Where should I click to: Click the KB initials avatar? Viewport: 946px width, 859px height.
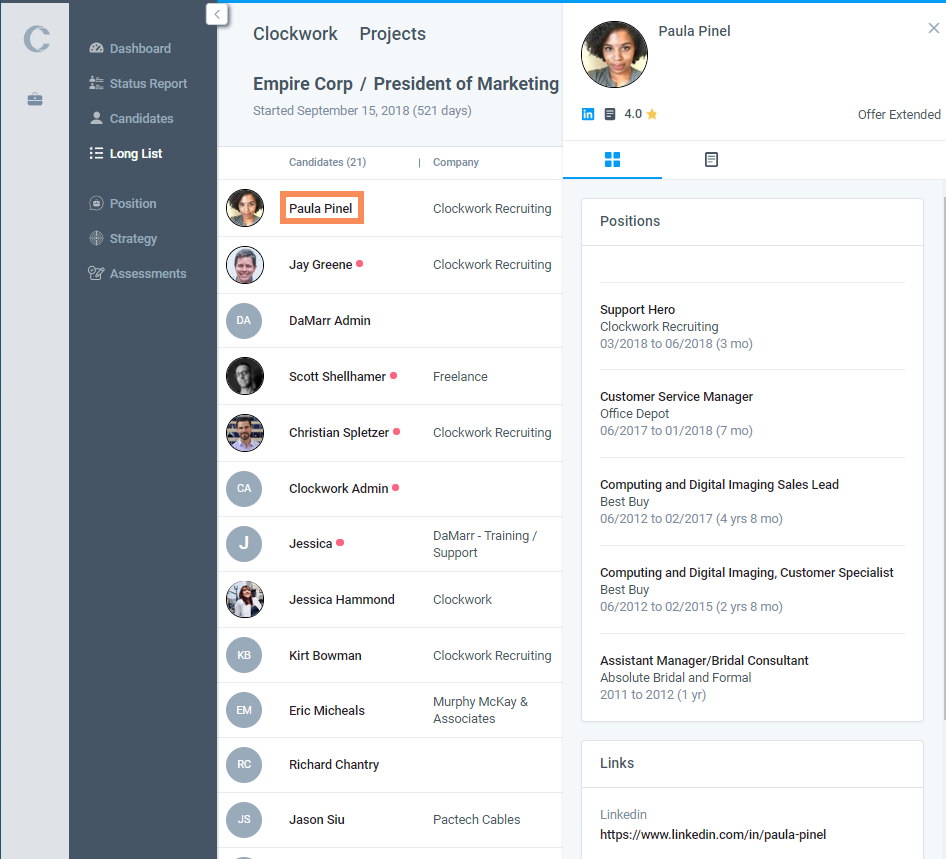click(x=244, y=655)
